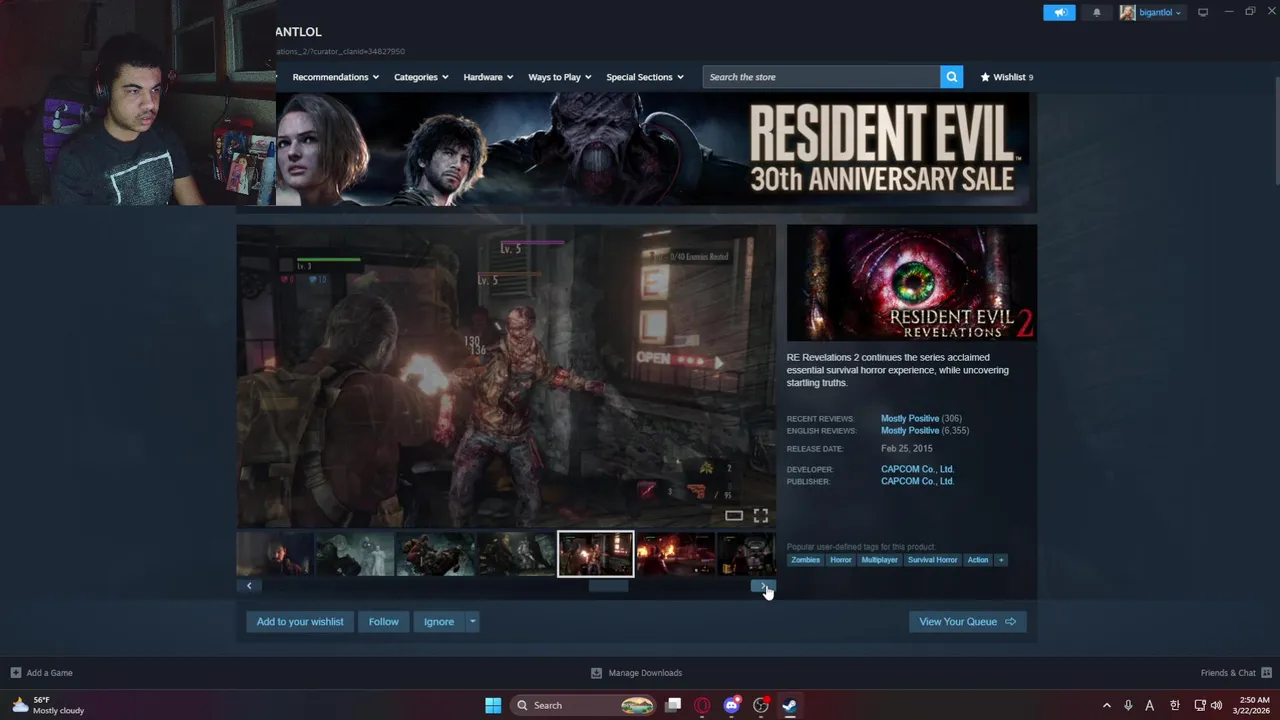Open Discord from the taskbar
This screenshot has height=720, width=1280.
(732, 706)
